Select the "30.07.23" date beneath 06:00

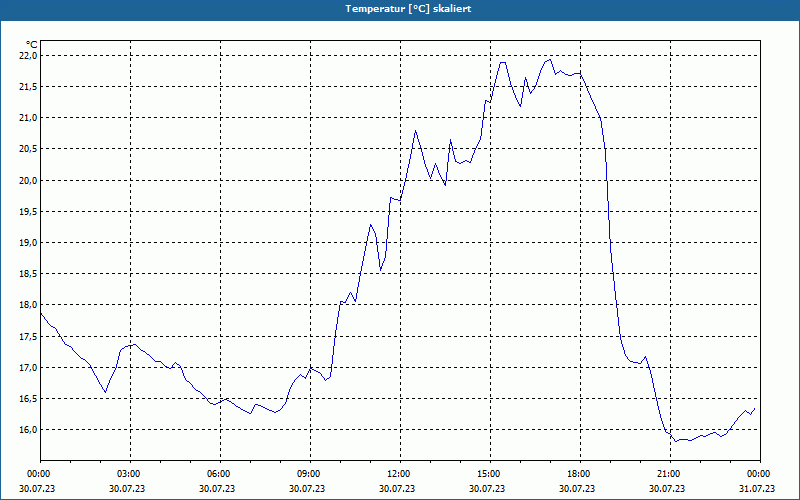(217, 488)
